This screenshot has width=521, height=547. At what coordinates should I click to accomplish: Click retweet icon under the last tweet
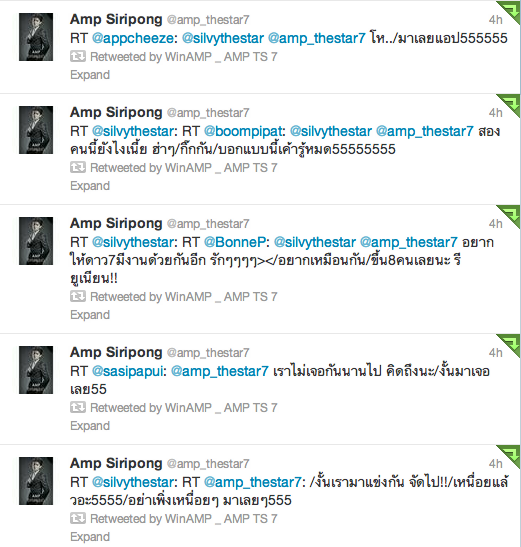[78, 518]
